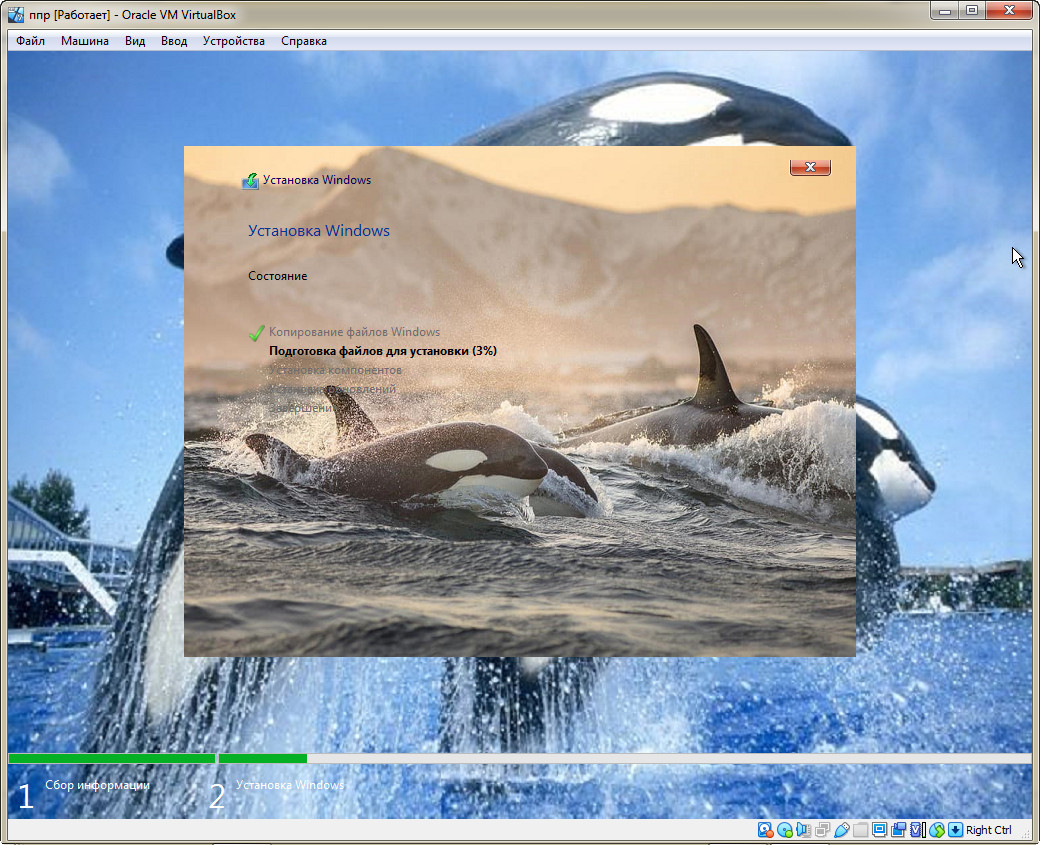Open the Устройства menu
The width and height of the screenshot is (1040, 845).
coord(234,41)
